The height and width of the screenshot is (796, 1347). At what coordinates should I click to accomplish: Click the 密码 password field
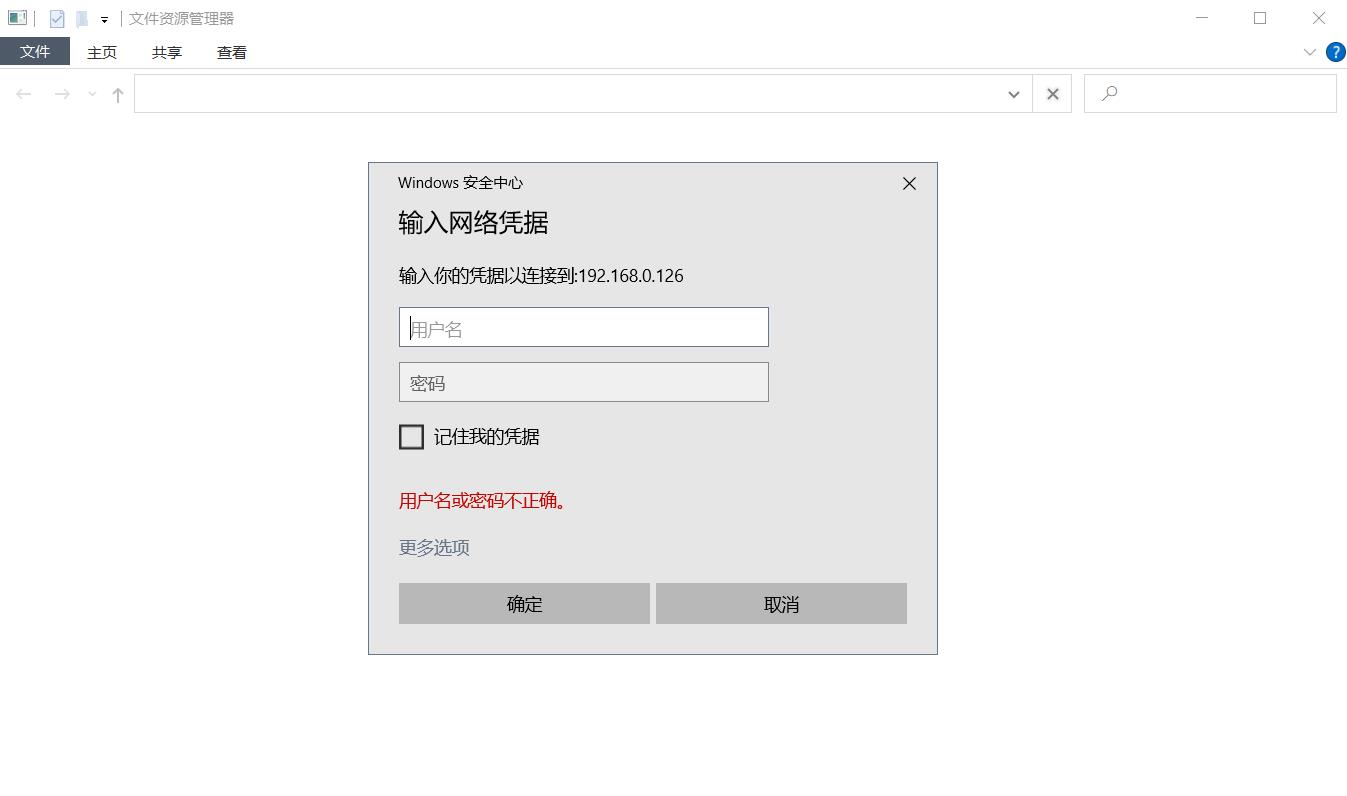[x=584, y=382]
